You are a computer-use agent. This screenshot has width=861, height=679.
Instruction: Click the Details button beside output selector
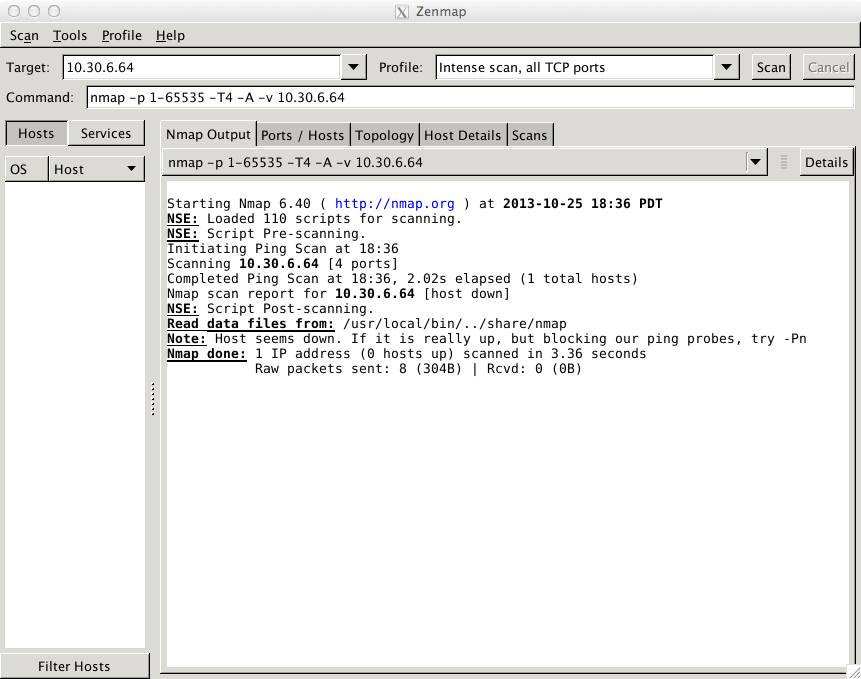pos(826,163)
